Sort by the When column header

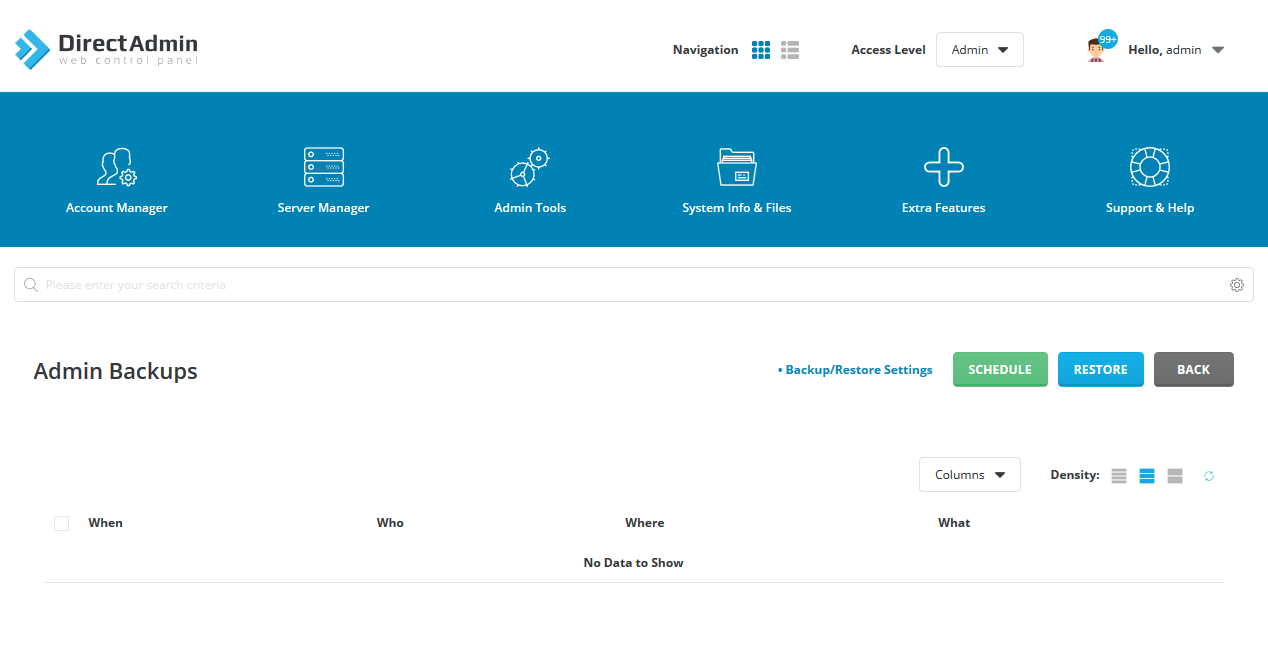point(105,523)
